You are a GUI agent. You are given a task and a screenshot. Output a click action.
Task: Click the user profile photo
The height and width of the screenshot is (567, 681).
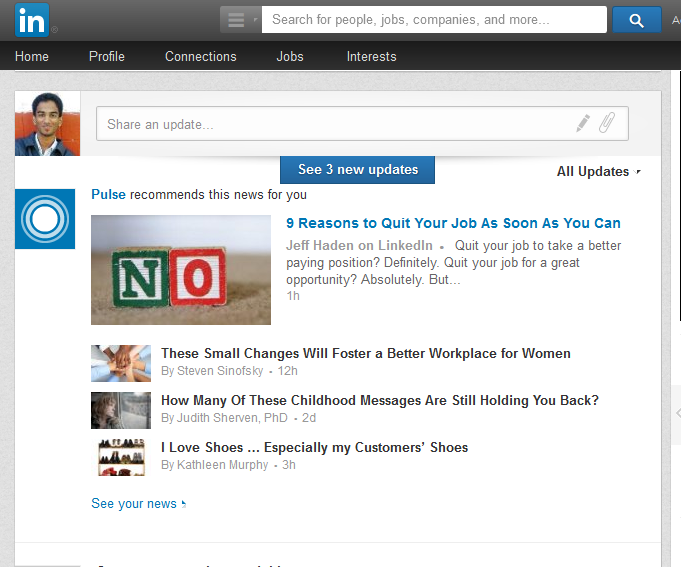click(x=47, y=124)
